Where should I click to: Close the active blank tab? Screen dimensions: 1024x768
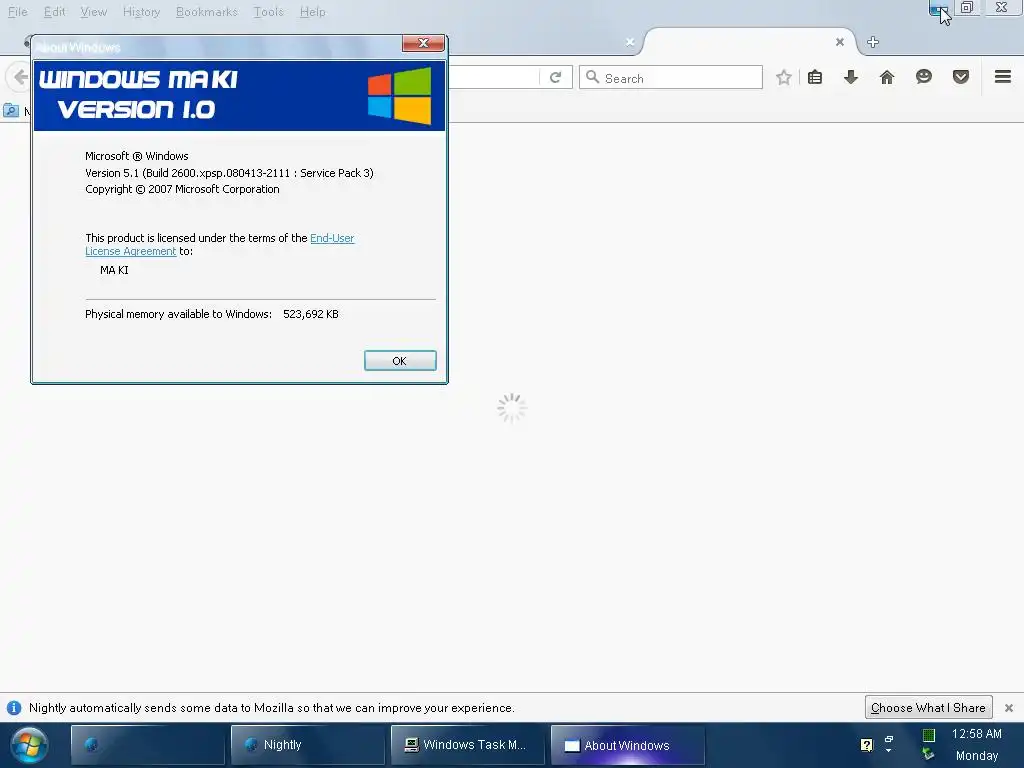(840, 42)
